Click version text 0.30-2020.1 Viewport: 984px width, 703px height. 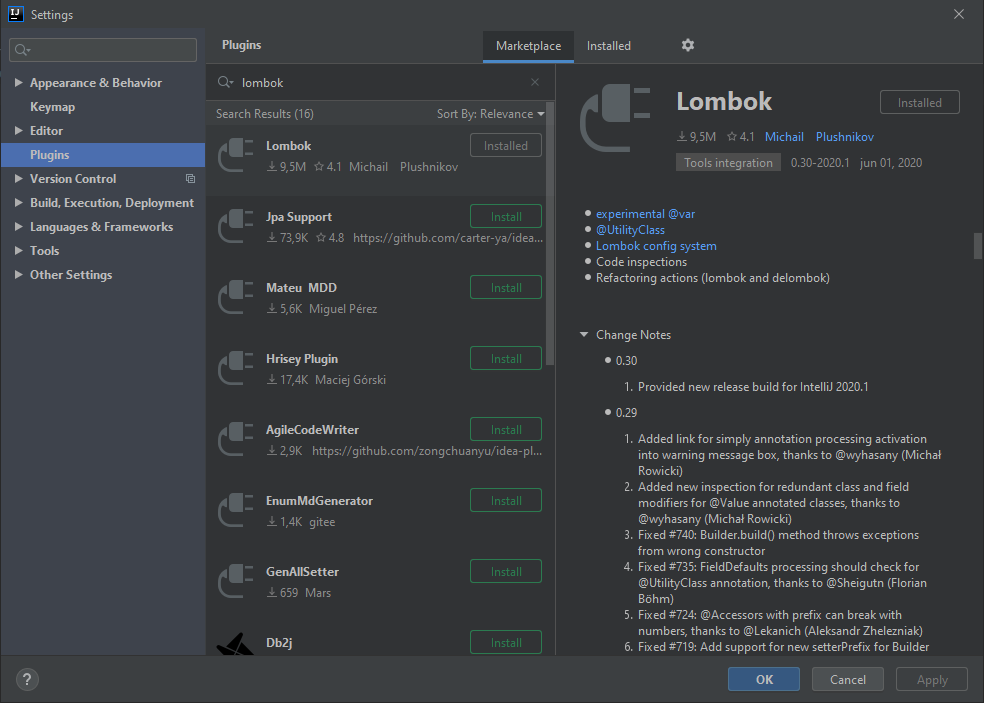(820, 163)
